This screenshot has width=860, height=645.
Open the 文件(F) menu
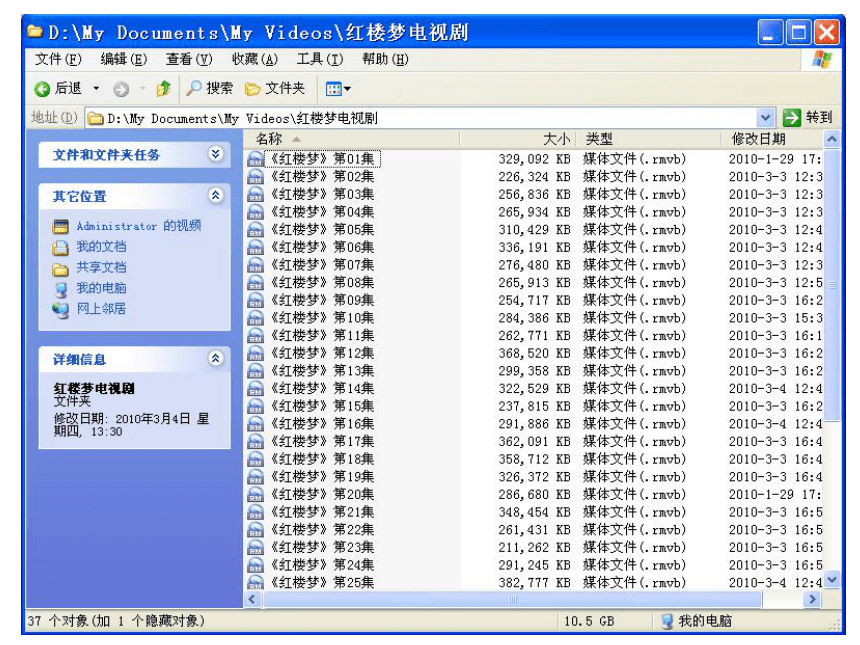point(58,59)
